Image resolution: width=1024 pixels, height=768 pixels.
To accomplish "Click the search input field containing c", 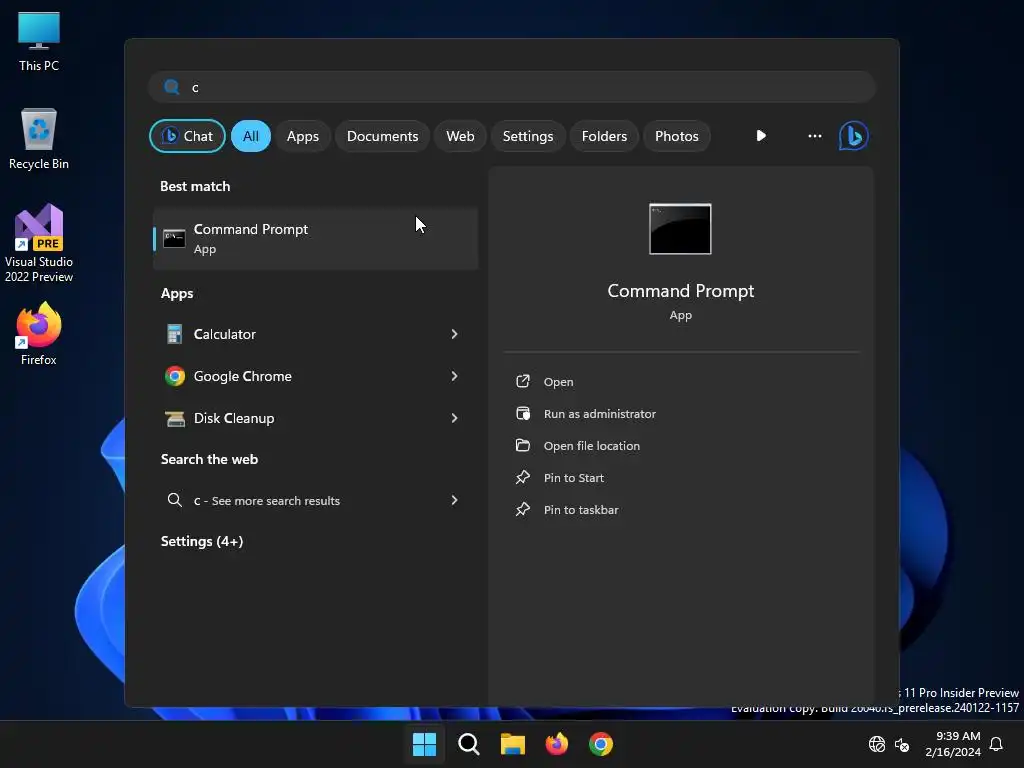I will 512,87.
